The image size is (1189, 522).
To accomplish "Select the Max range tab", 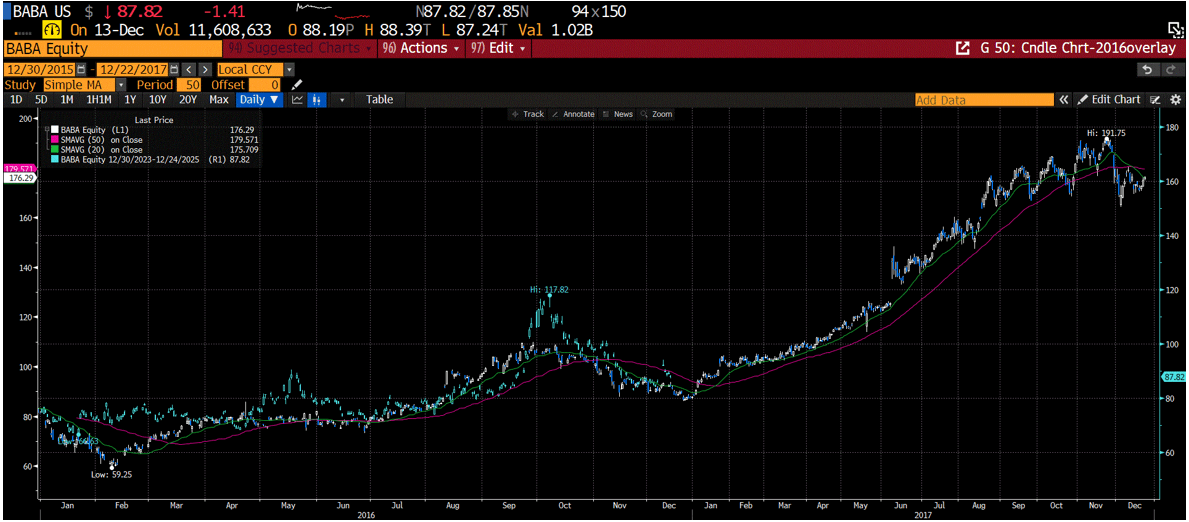I will pos(219,99).
